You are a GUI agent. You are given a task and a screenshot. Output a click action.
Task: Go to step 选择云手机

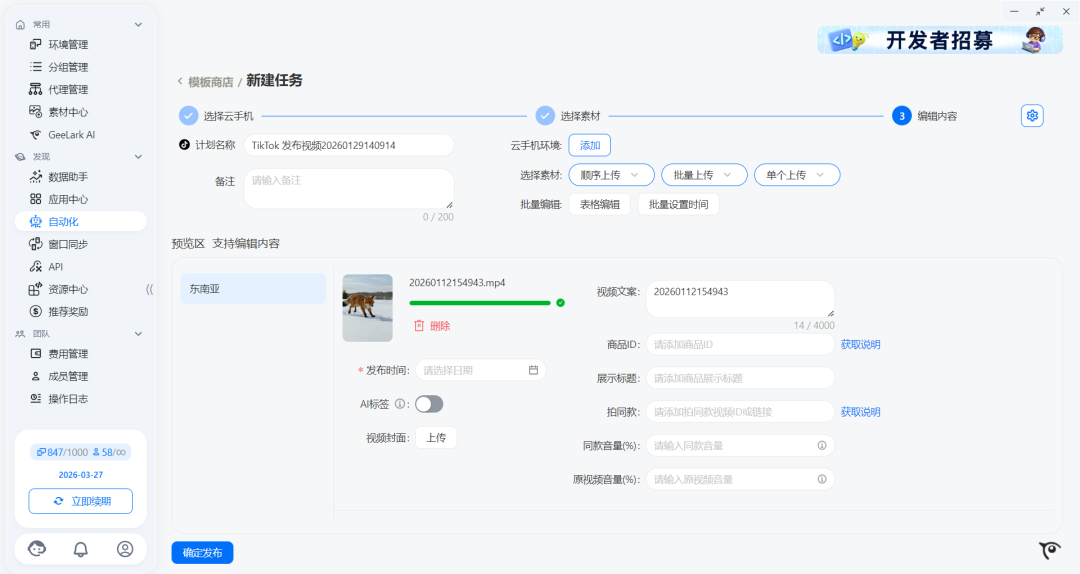click(x=218, y=116)
